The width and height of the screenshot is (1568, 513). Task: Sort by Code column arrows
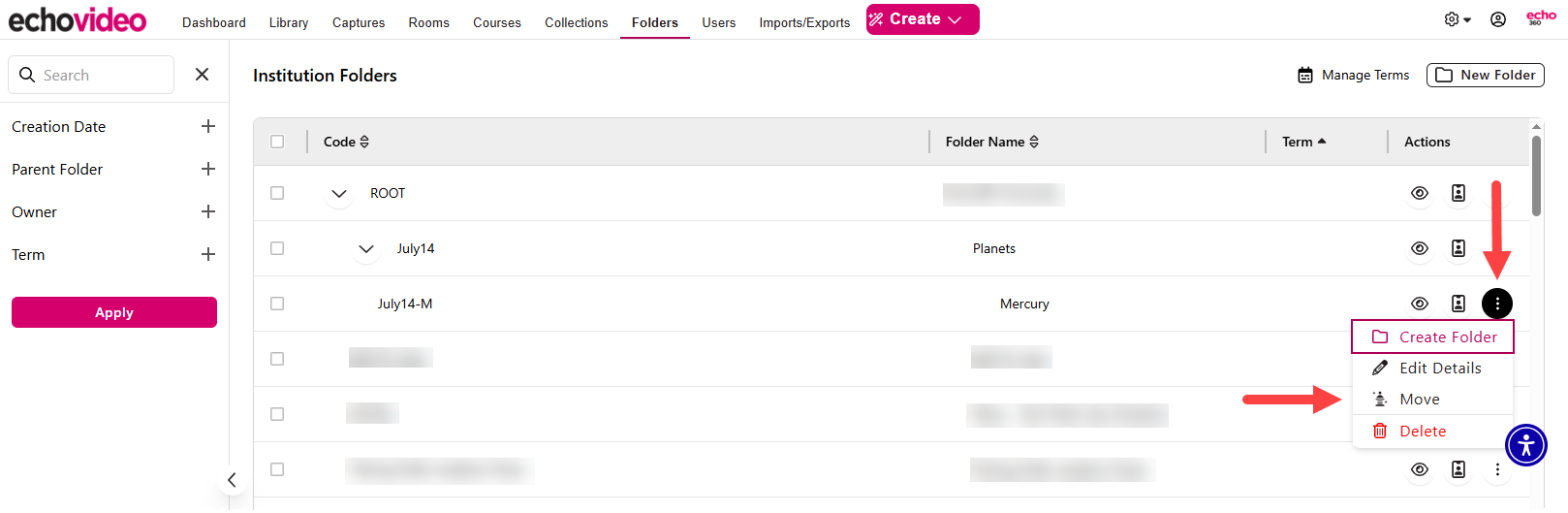pos(364,142)
